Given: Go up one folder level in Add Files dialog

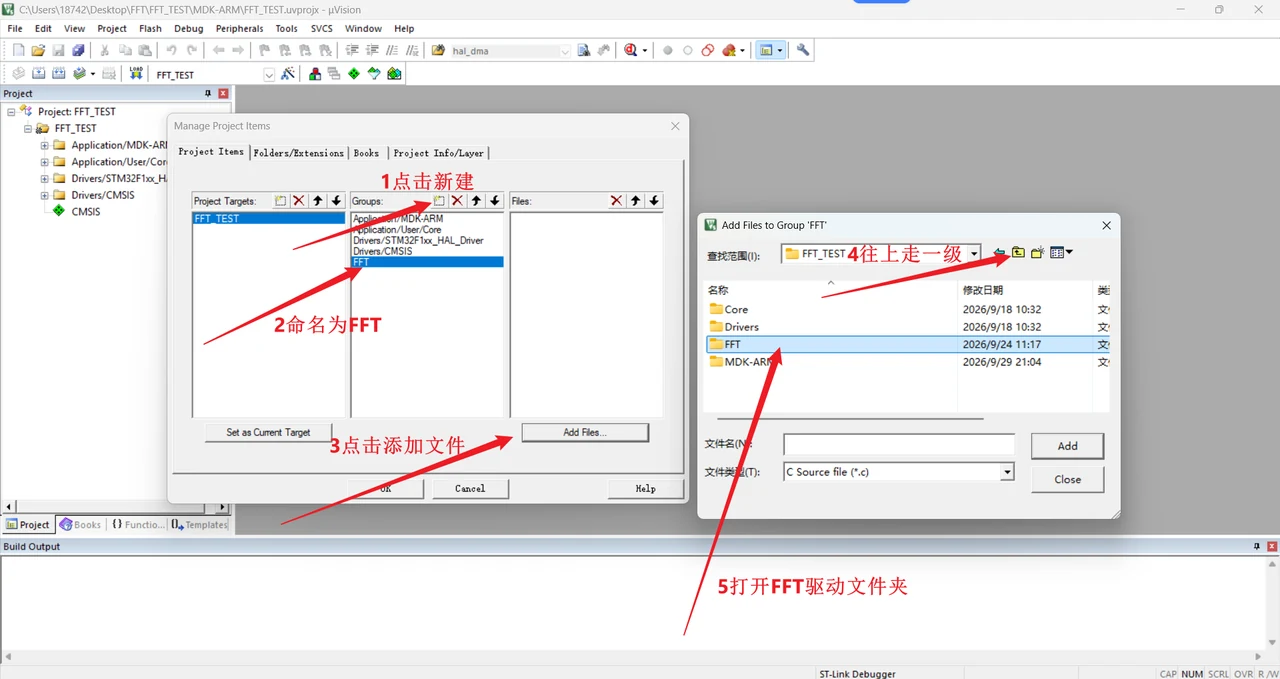Looking at the screenshot, I should pos(1018,253).
